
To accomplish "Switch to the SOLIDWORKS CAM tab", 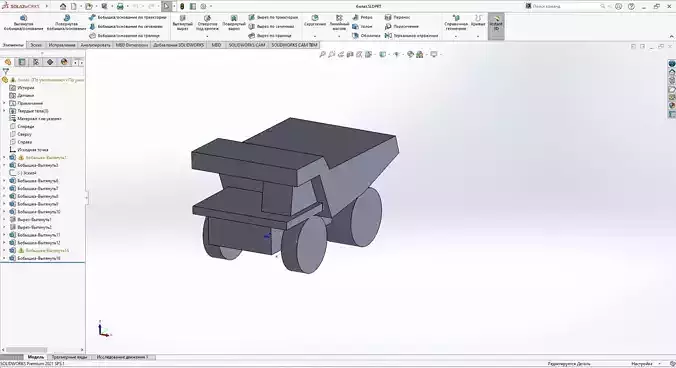I will point(247,45).
